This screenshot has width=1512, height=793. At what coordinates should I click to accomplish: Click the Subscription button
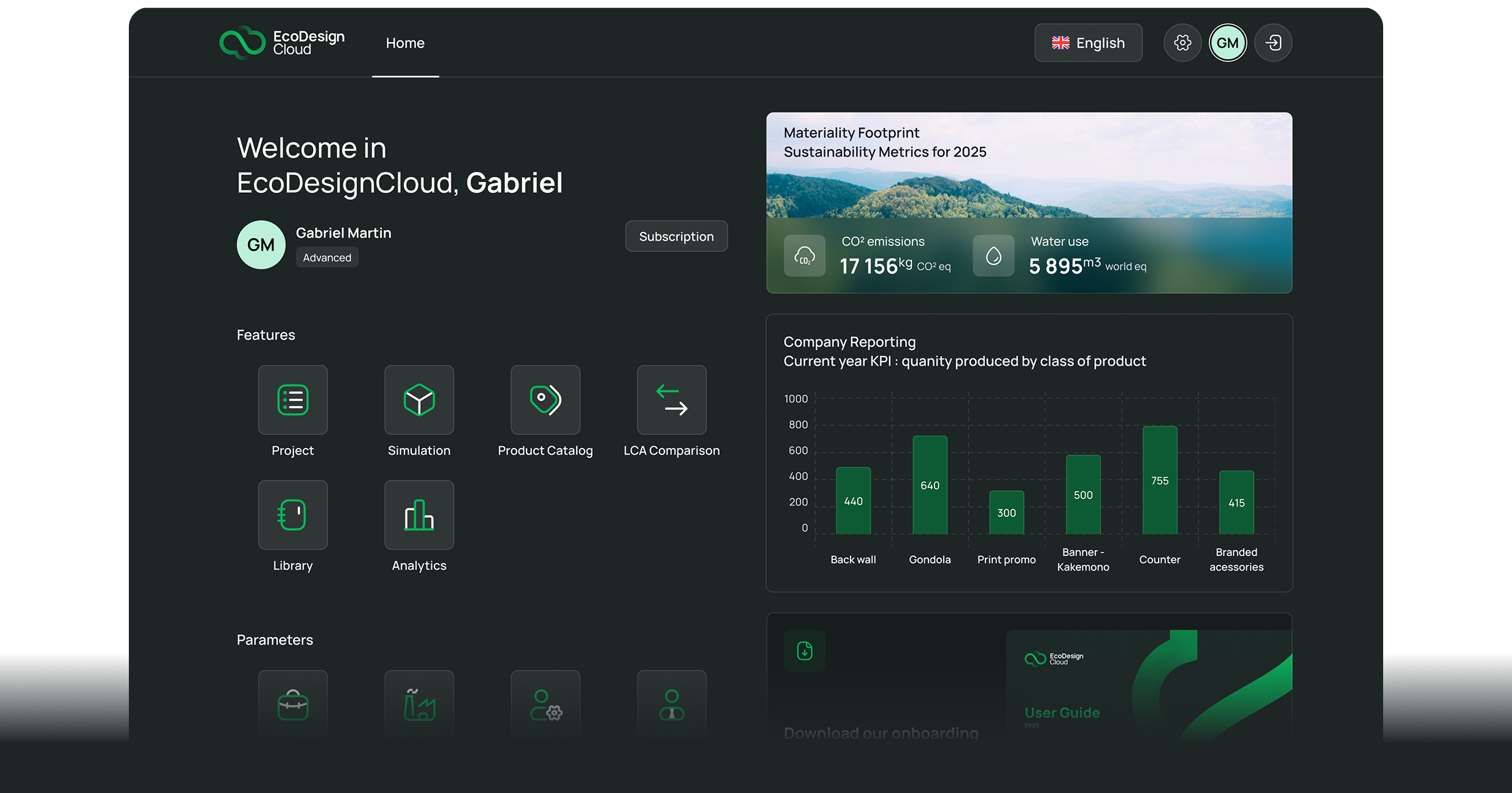coord(676,236)
